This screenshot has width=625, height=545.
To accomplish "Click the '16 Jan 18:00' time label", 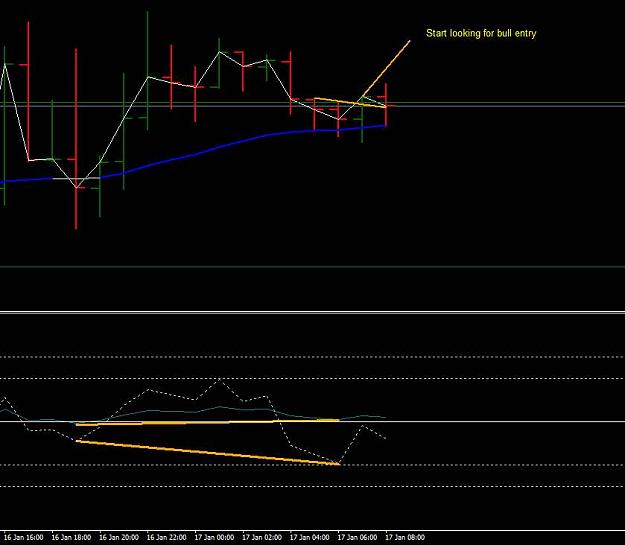I will pyautogui.click(x=71, y=537).
